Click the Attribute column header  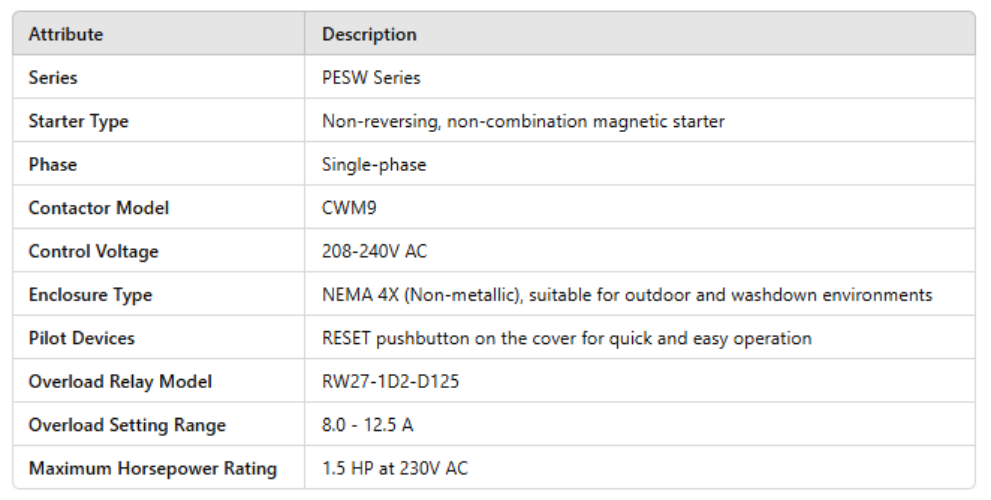[x=66, y=34]
